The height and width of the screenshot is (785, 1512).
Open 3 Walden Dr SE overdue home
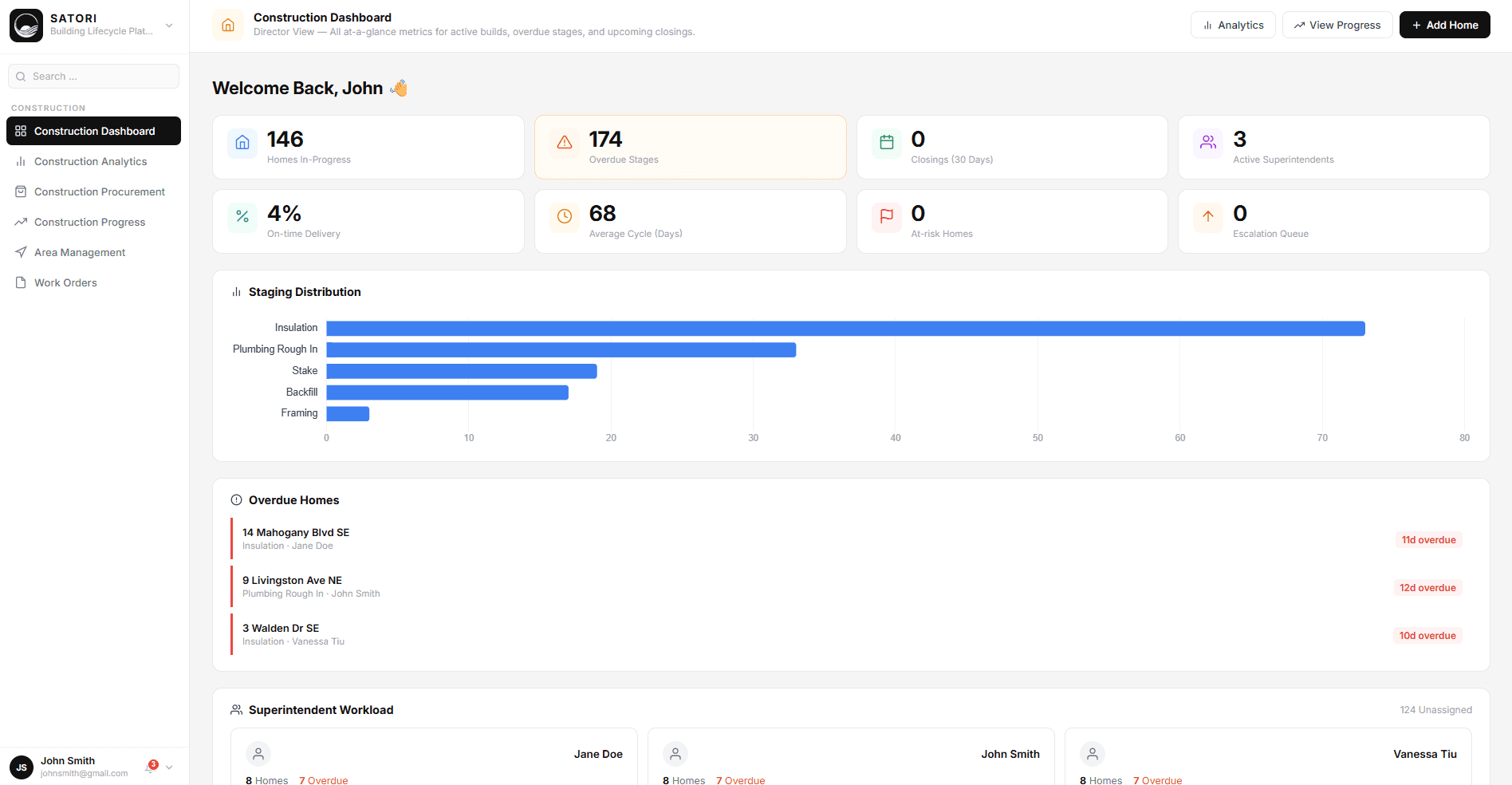851,634
